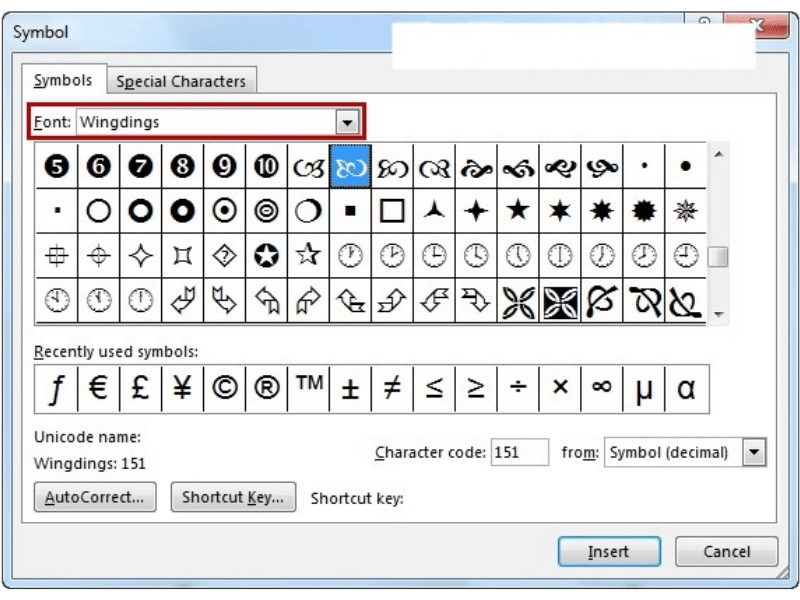Image resolution: width=800 pixels, height=600 pixels.
Task: Open the Font dropdown list
Action: pyautogui.click(x=347, y=122)
